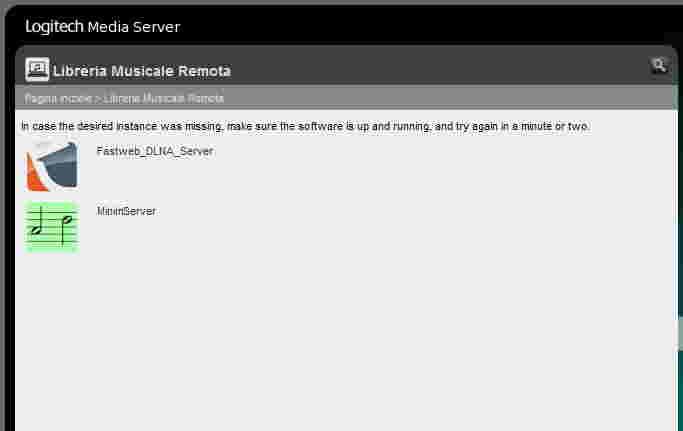The width and height of the screenshot is (683, 431).
Task: Go to Pagina iniziale via breadcrumb
Action: tap(58, 98)
